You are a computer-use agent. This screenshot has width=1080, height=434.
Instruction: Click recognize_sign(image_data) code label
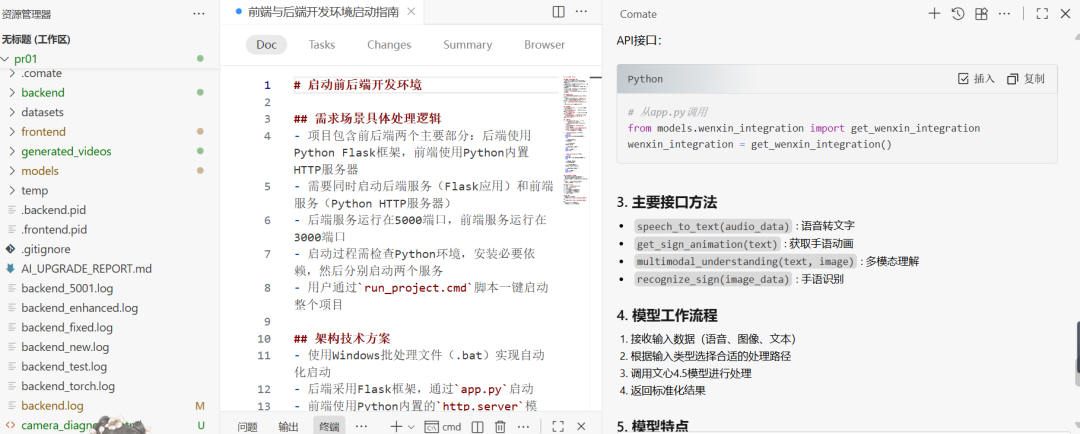(x=713, y=279)
